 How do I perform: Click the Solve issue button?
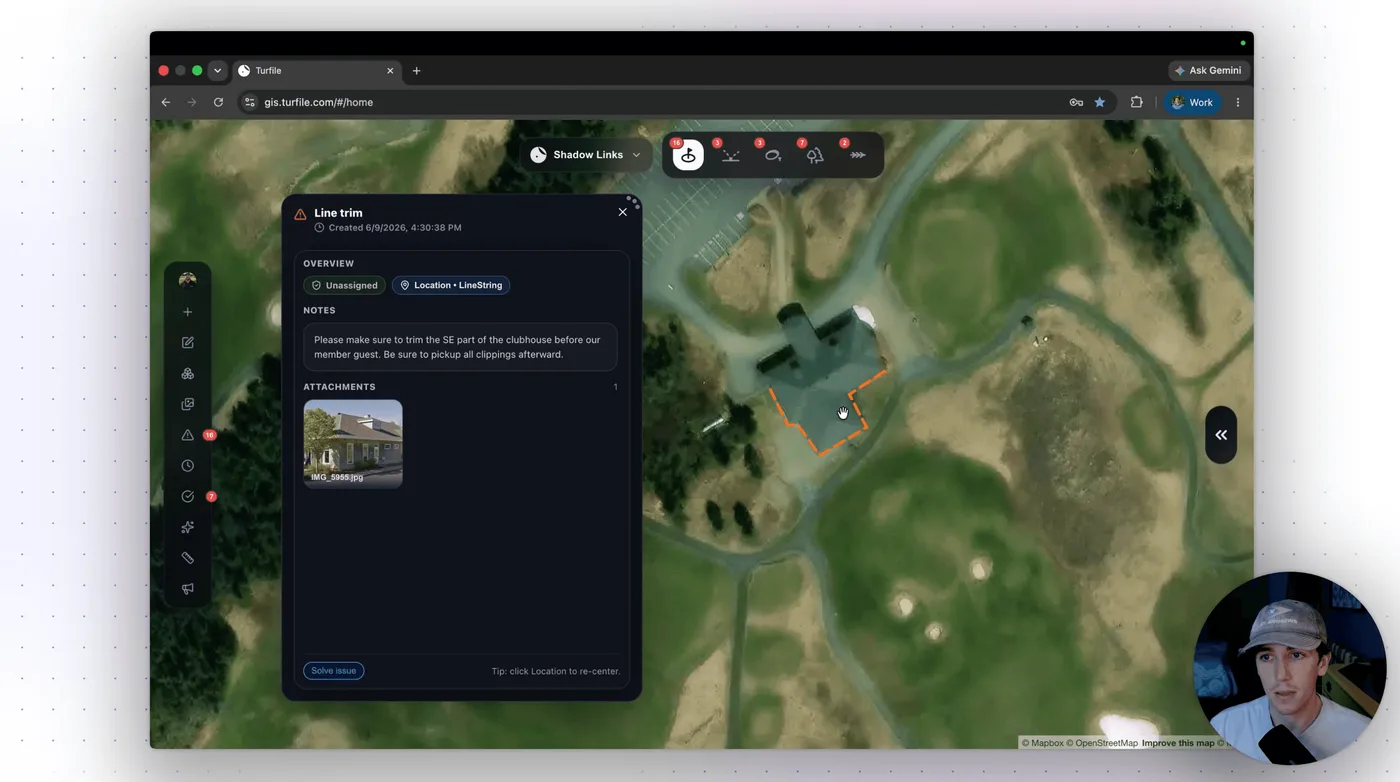click(x=333, y=671)
